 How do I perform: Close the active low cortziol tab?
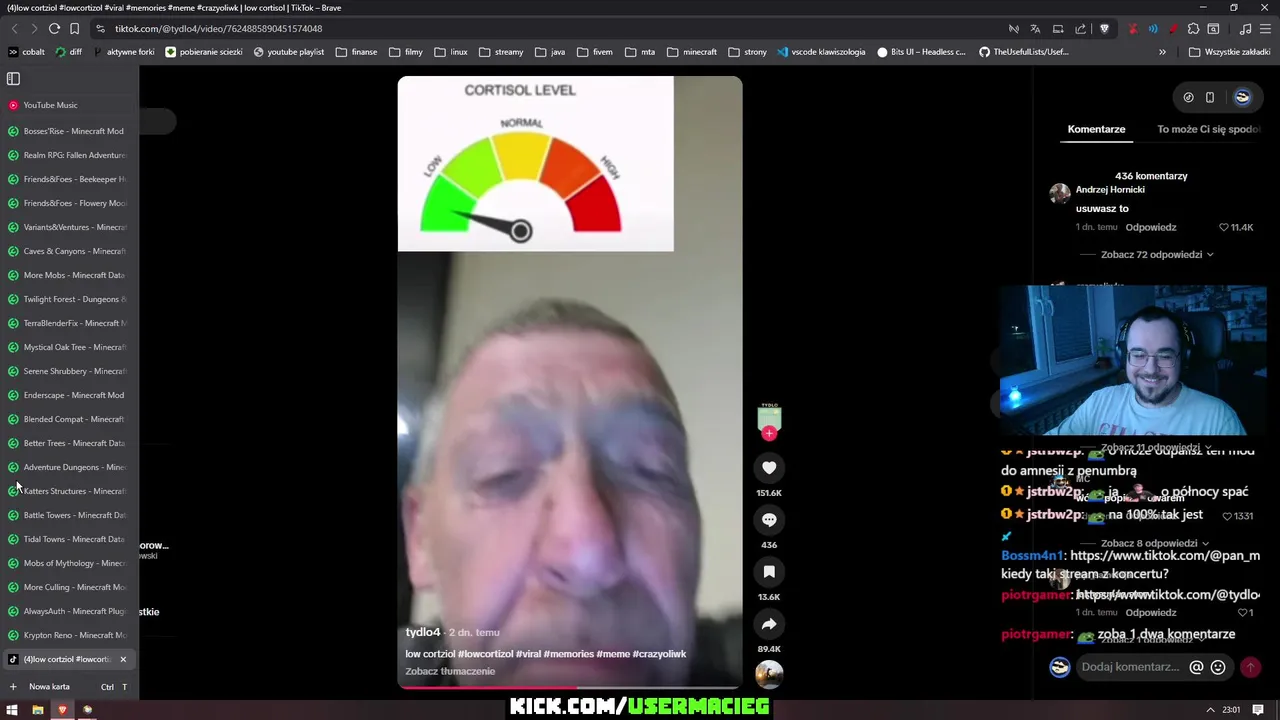tap(123, 659)
